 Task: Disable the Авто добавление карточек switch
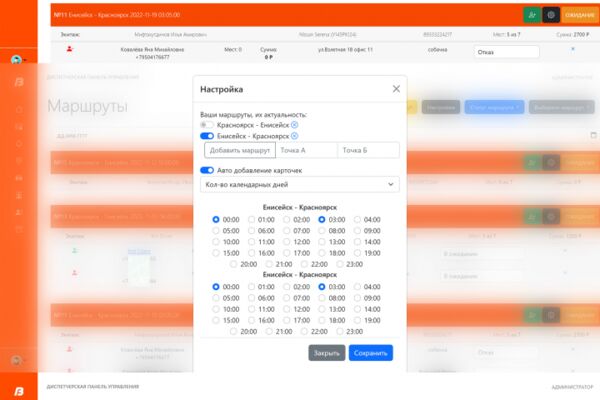click(207, 170)
